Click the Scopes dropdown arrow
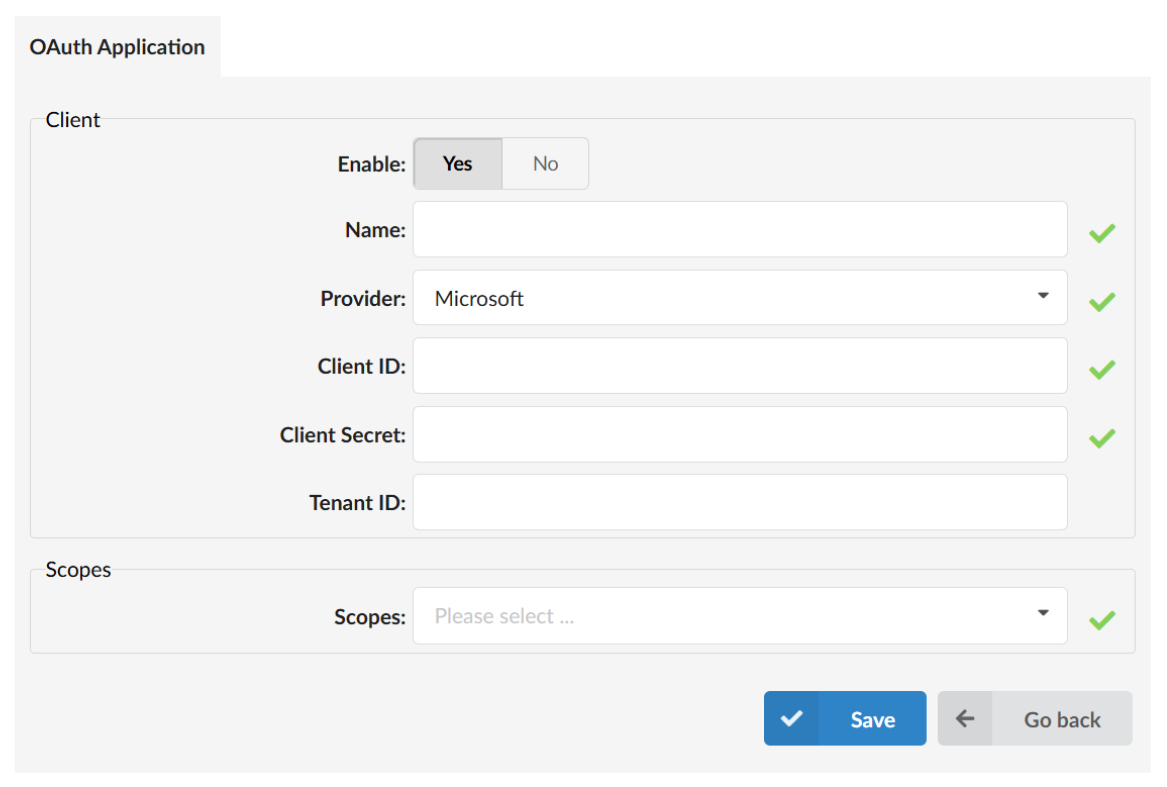This screenshot has height=787, width=1167. coord(1043,614)
